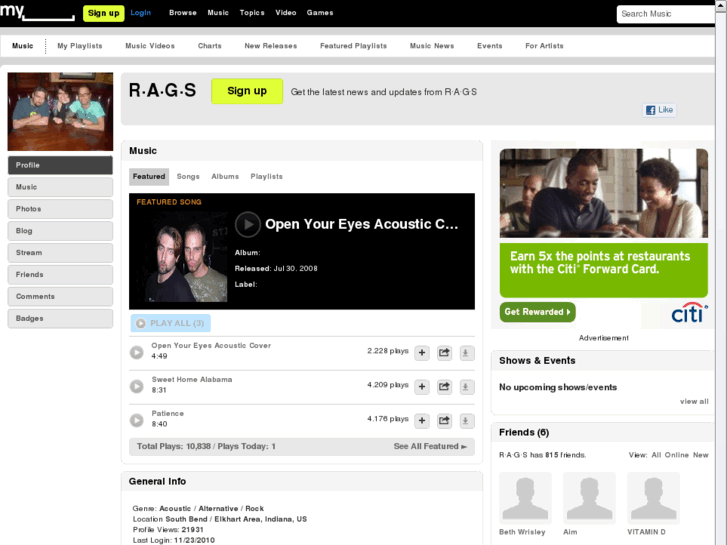Click the my logo in header

pos(37,11)
